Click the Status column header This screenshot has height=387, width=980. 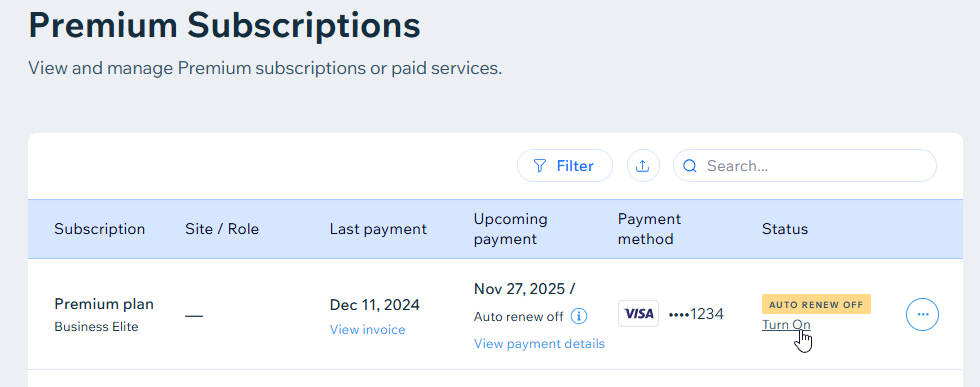(785, 229)
